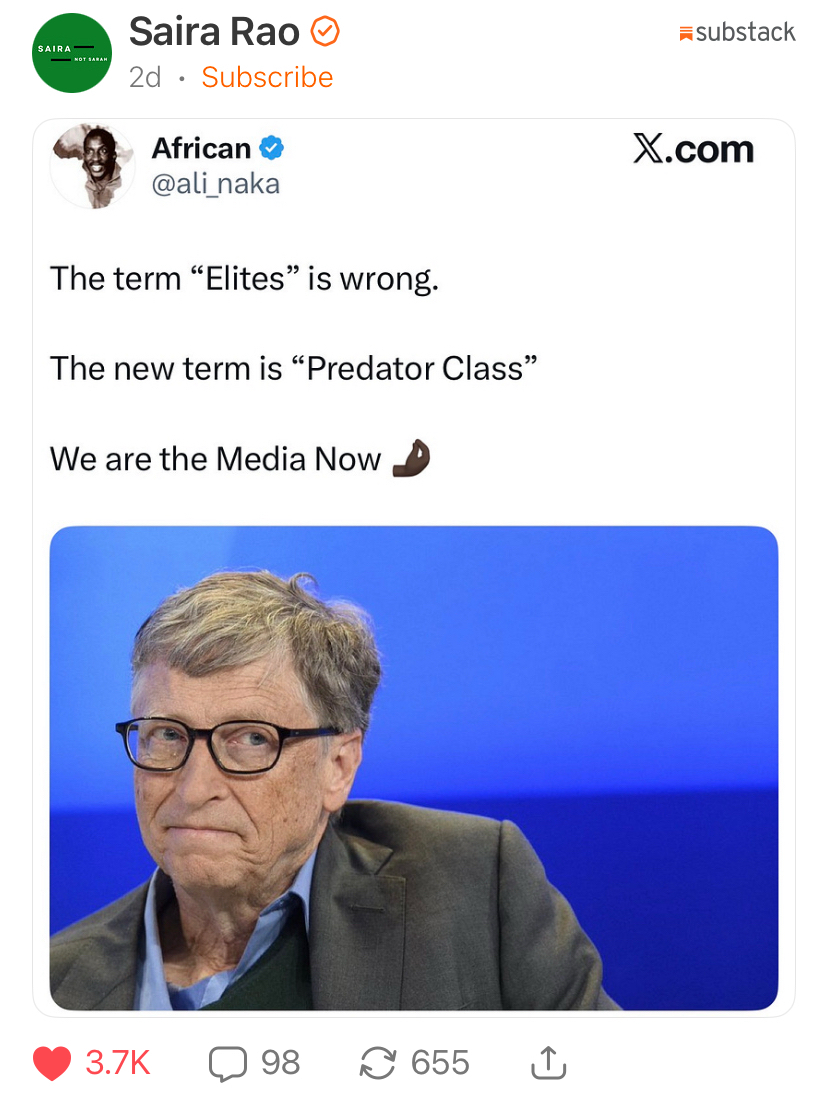Click the 655 restacks count
828x1098 pixels.
(440, 1063)
